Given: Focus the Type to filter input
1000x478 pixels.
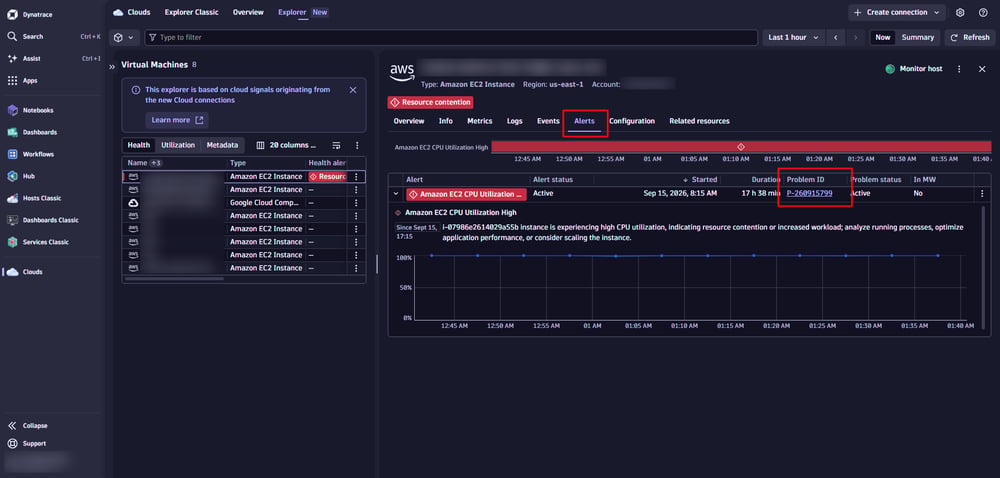Looking at the screenshot, I should [x=452, y=38].
